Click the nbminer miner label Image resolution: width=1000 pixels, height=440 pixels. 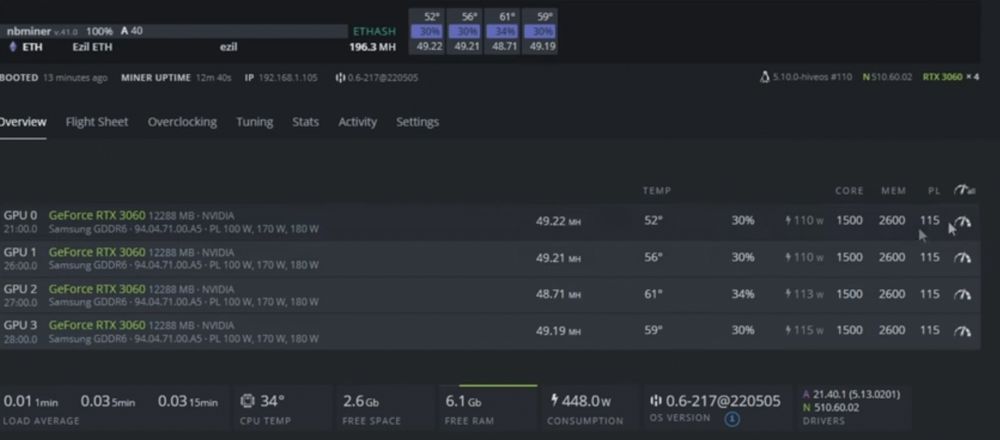point(29,31)
